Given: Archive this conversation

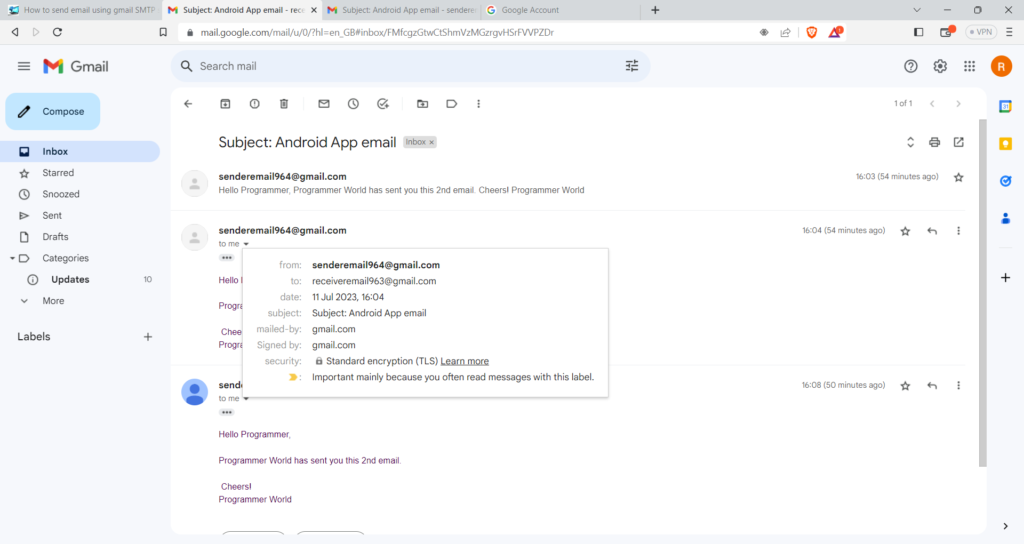Looking at the screenshot, I should click(225, 104).
